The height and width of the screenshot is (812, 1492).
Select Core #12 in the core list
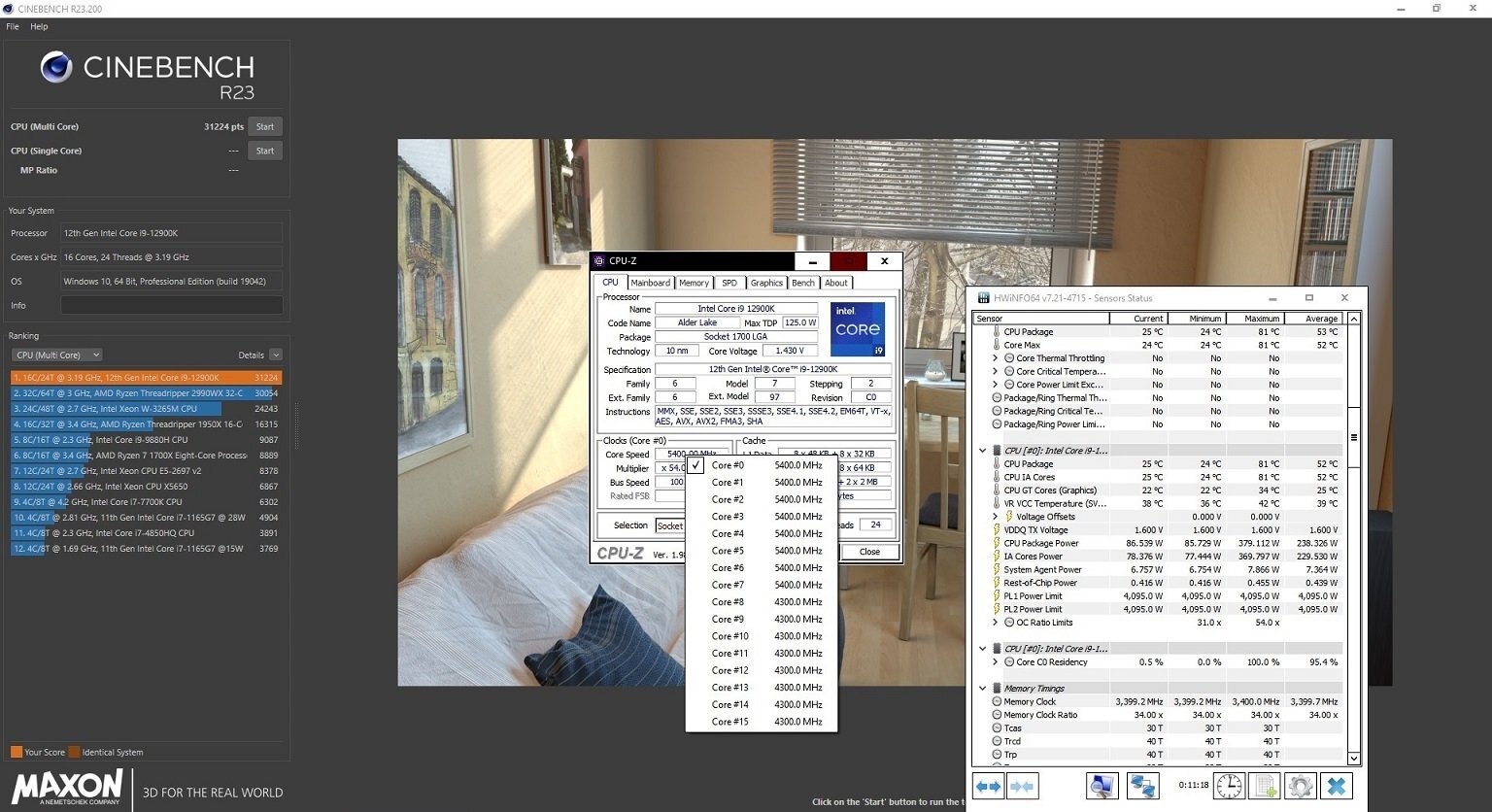point(762,670)
